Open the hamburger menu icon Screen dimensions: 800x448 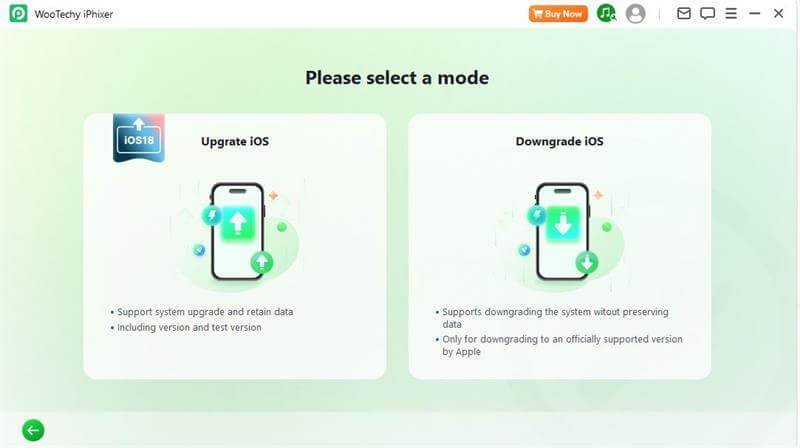click(731, 13)
